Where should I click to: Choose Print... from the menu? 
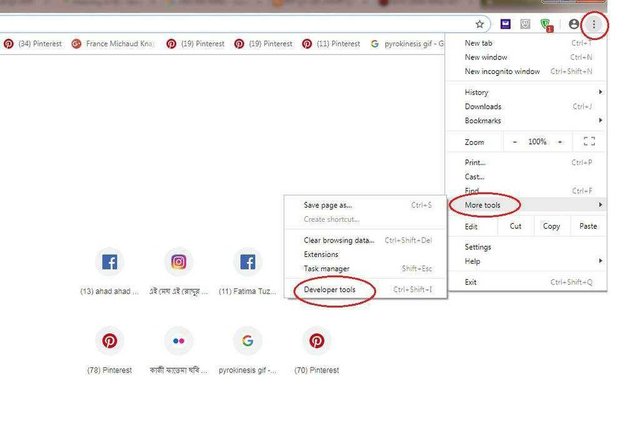pyautogui.click(x=526, y=162)
